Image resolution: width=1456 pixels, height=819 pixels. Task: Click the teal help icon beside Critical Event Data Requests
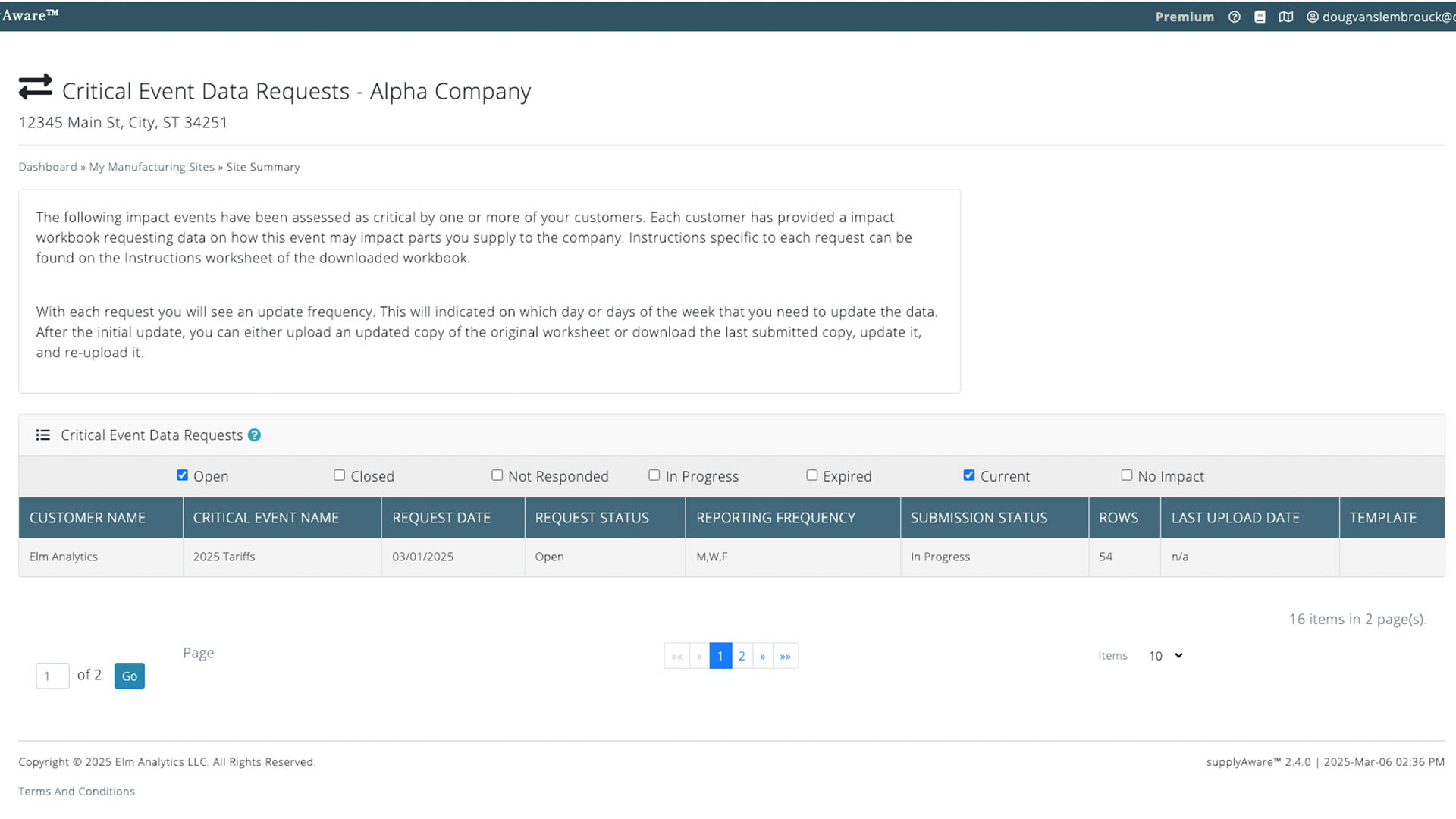coord(255,435)
